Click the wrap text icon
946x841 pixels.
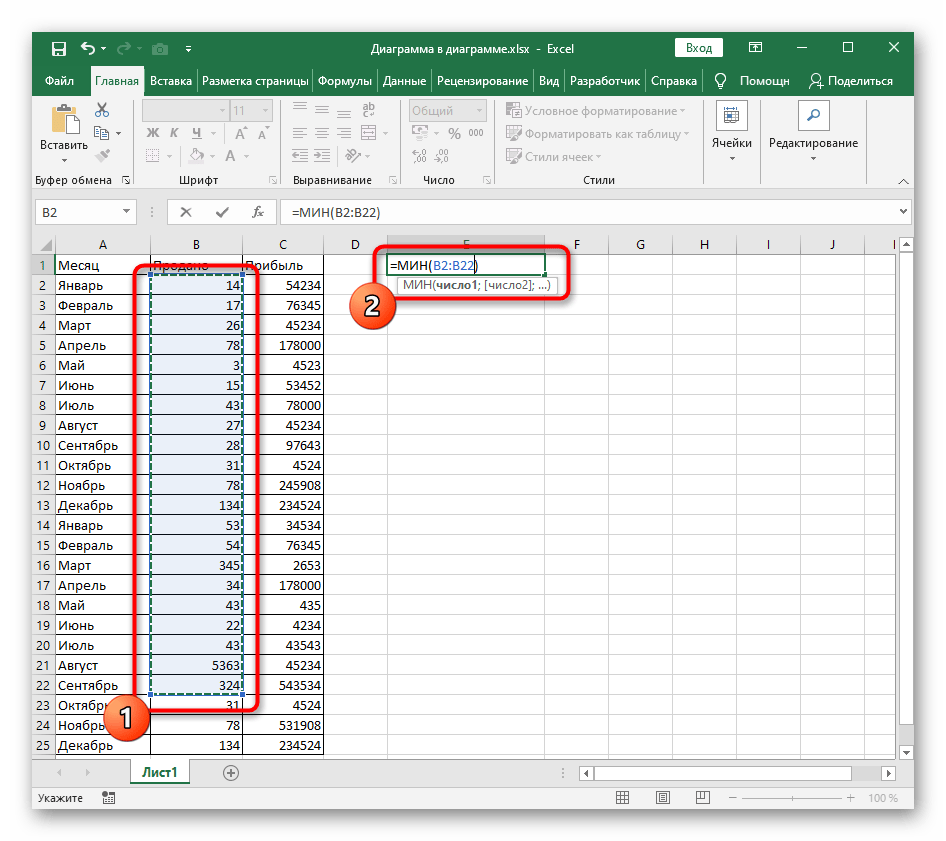click(368, 109)
